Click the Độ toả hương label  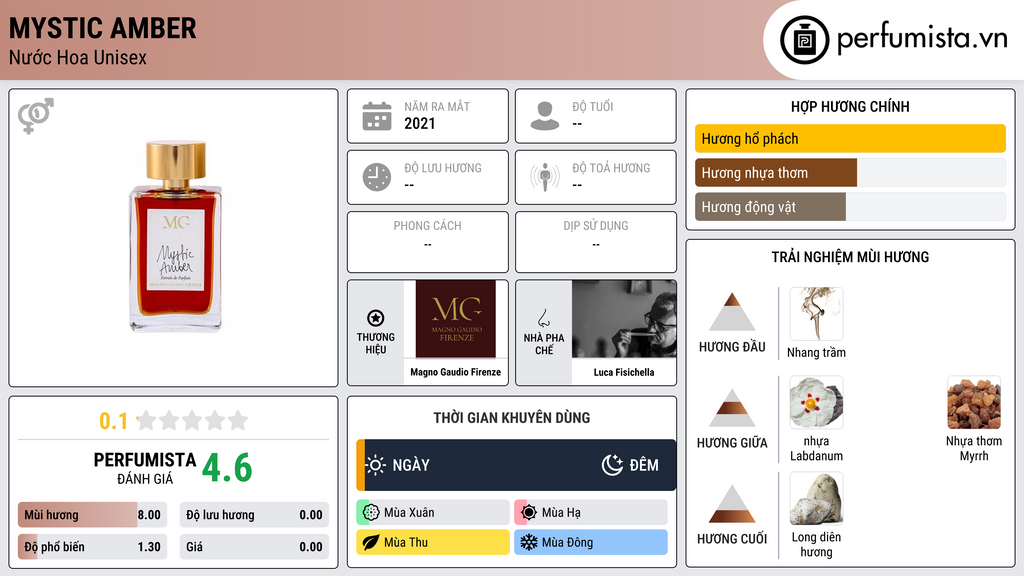tap(611, 168)
